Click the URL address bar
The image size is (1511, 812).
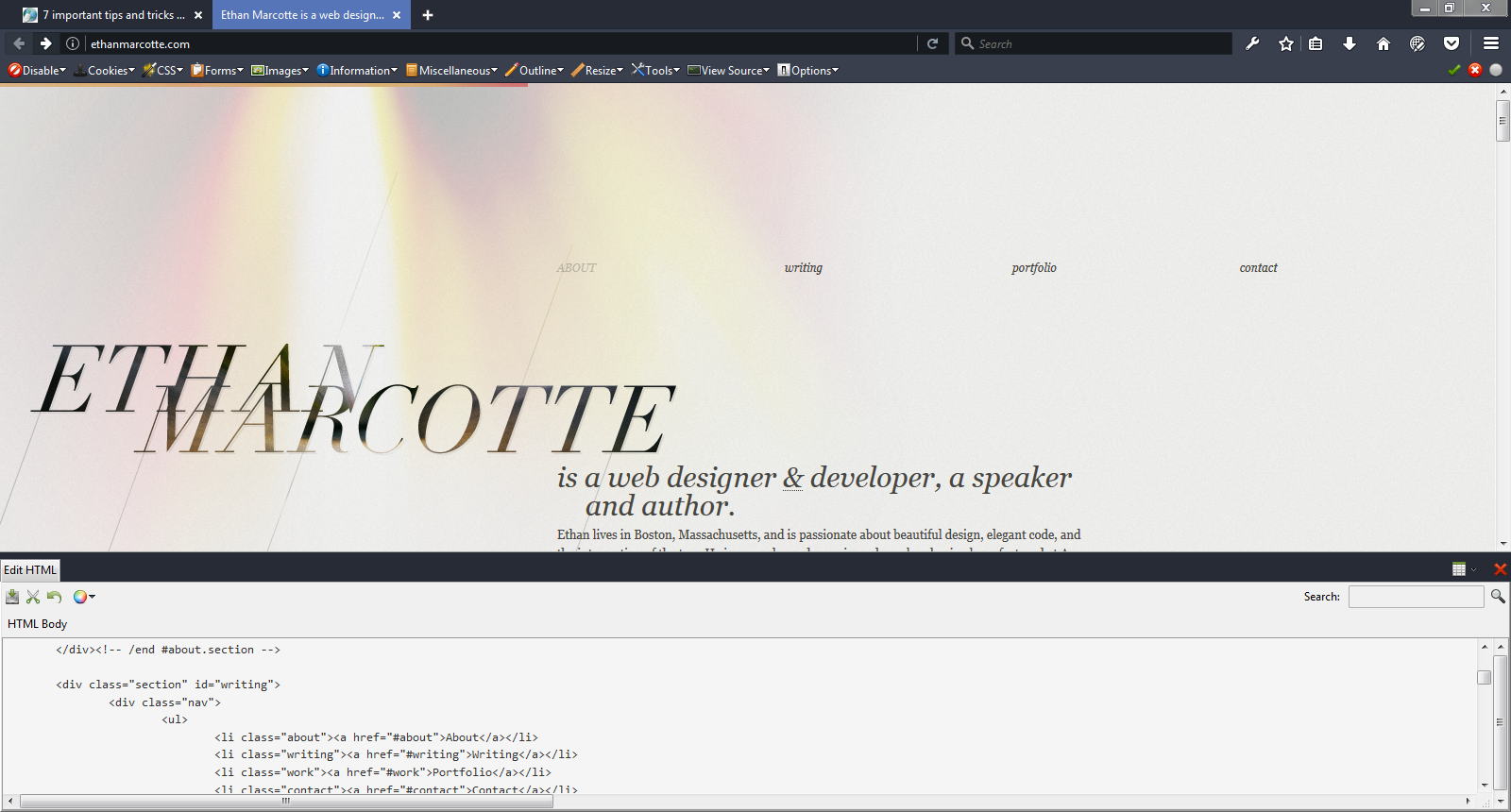(501, 43)
